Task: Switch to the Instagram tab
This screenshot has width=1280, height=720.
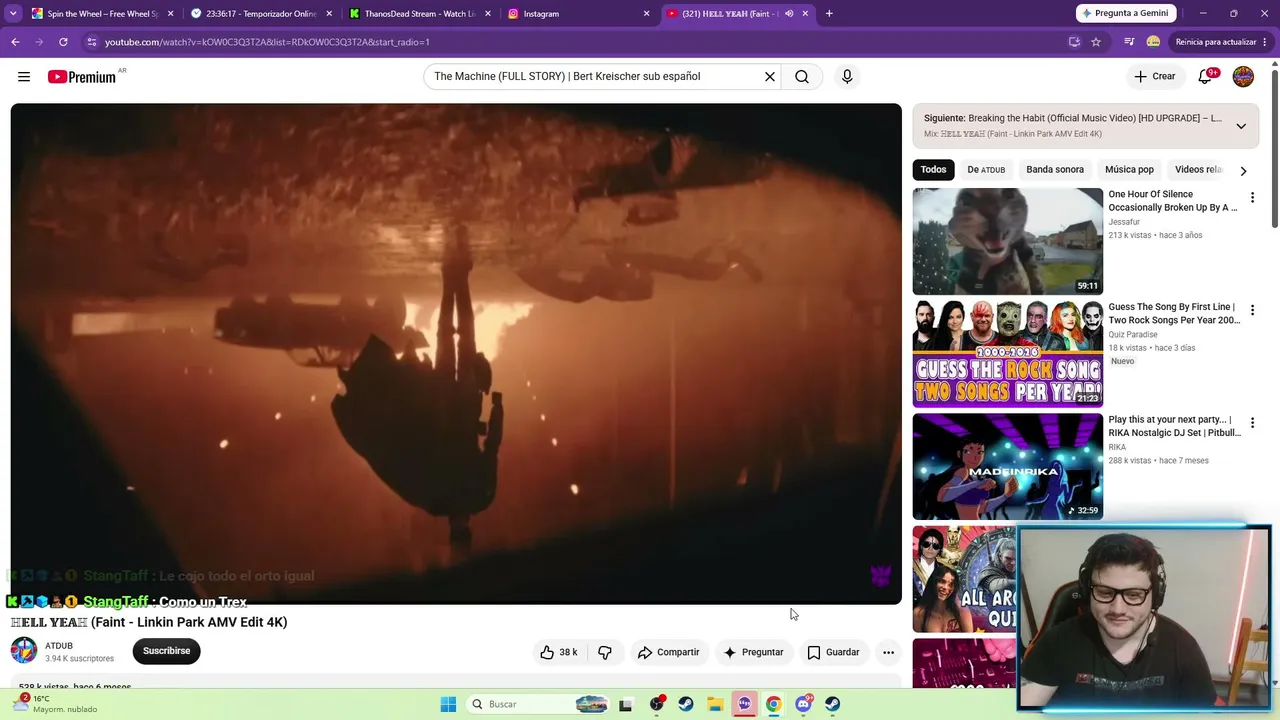Action: 578,14
